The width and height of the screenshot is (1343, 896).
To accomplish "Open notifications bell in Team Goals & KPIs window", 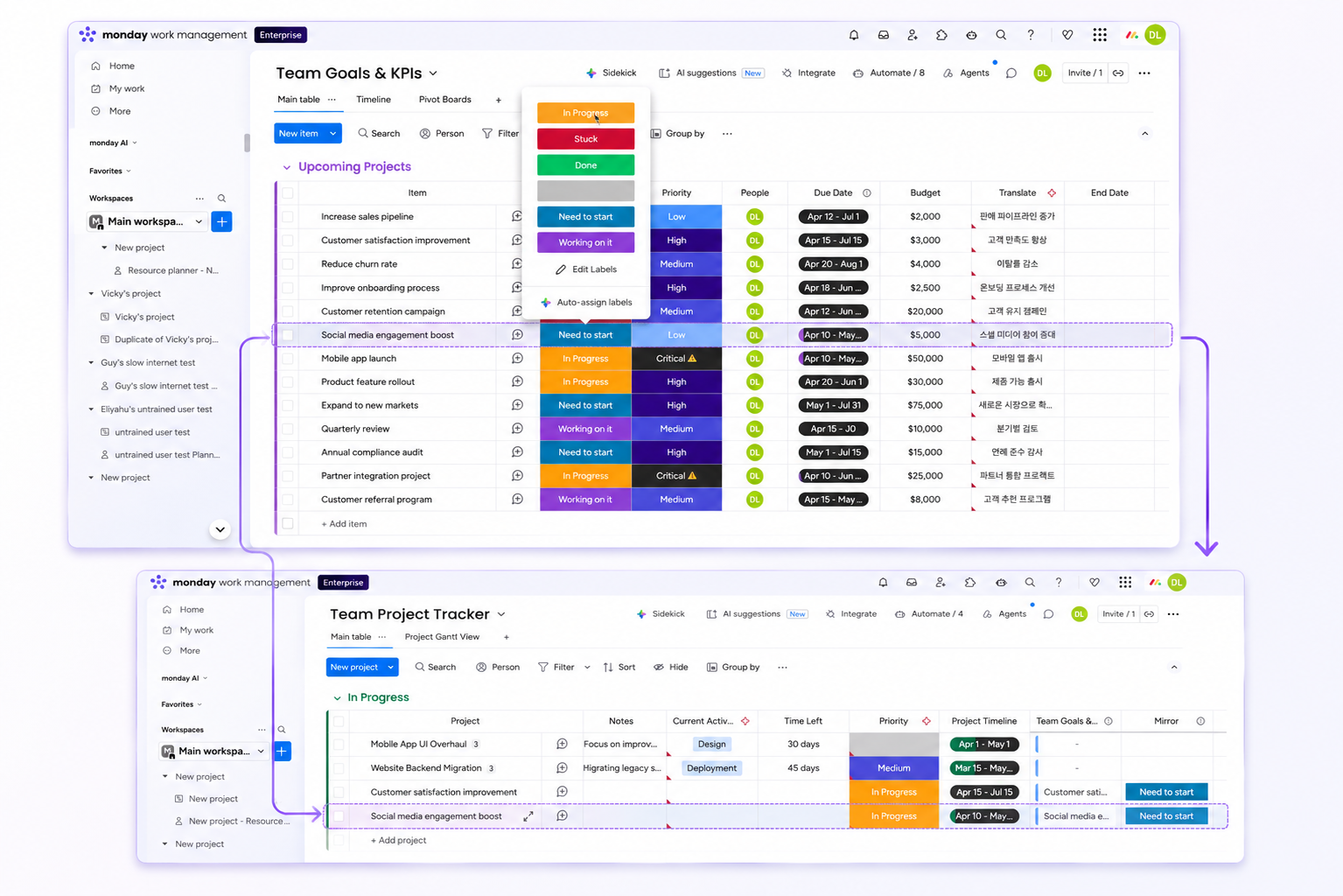I will point(854,35).
